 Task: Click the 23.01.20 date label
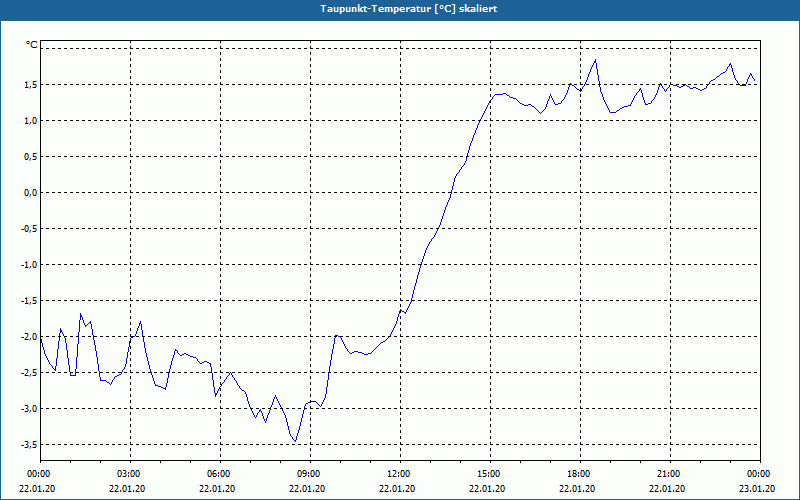757,489
